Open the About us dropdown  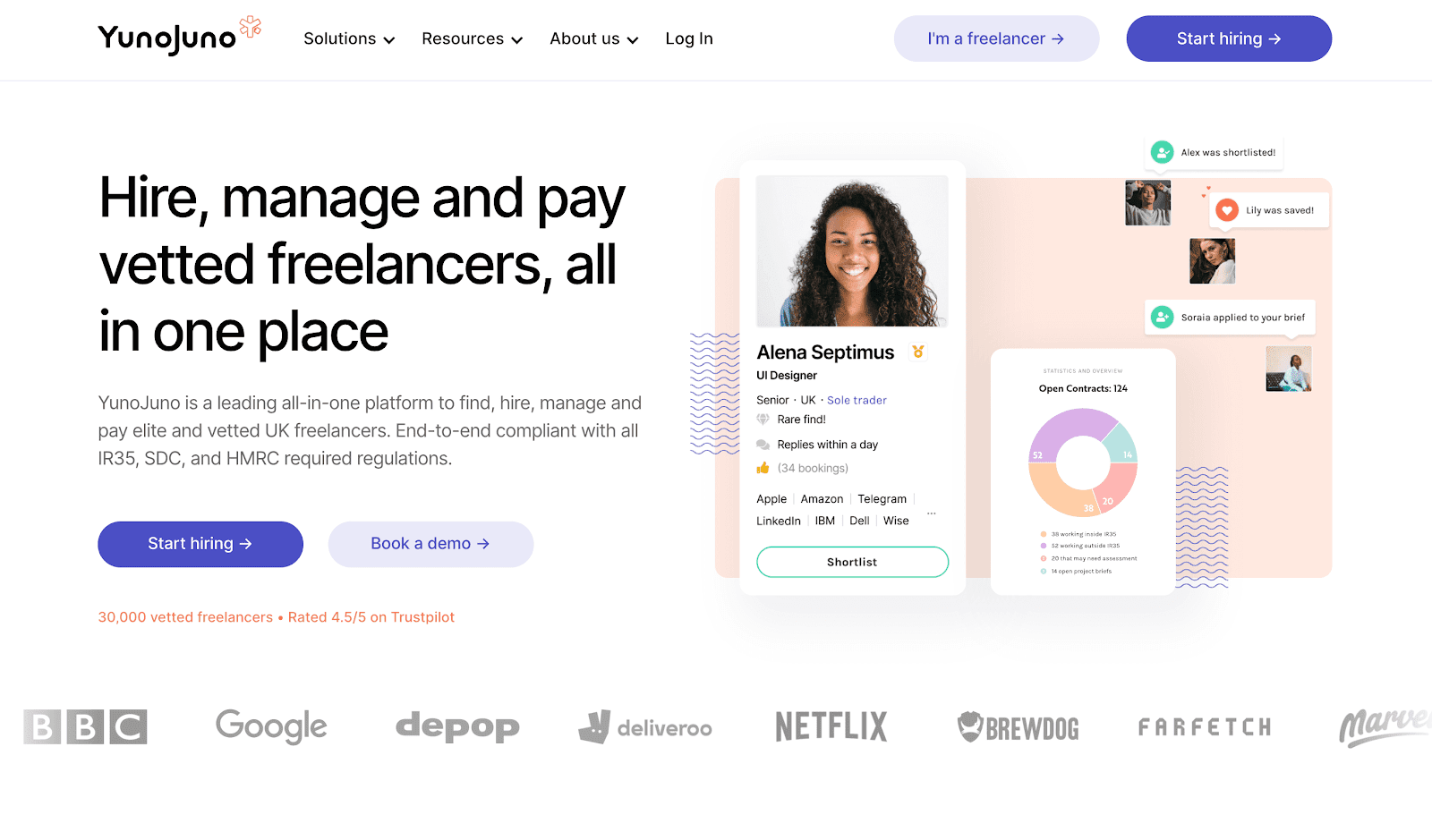(593, 38)
